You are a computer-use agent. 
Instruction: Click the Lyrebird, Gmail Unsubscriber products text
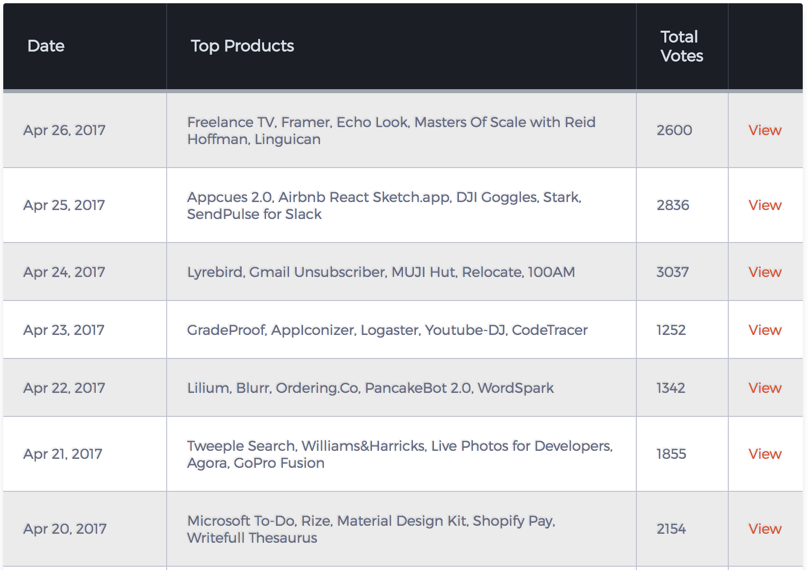[x=381, y=272]
